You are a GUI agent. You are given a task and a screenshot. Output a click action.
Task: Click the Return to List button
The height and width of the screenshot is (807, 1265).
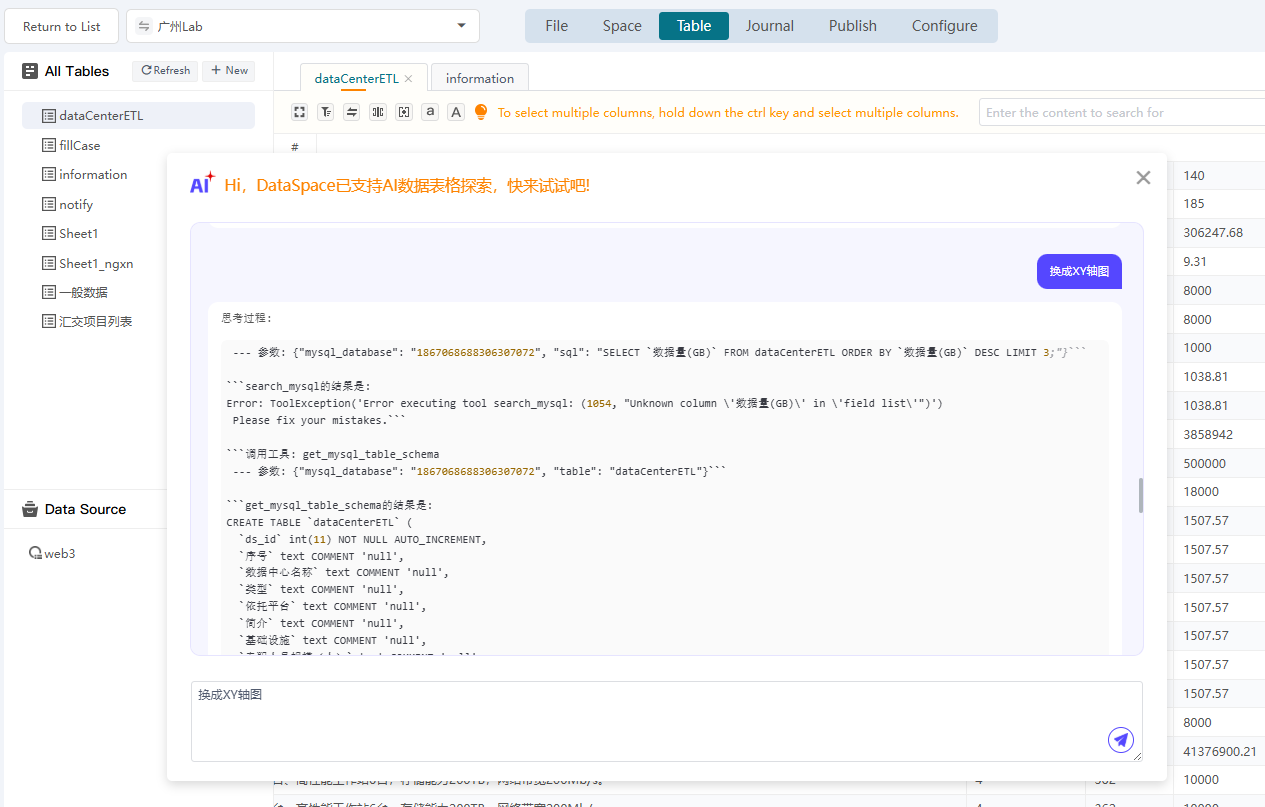pos(62,26)
